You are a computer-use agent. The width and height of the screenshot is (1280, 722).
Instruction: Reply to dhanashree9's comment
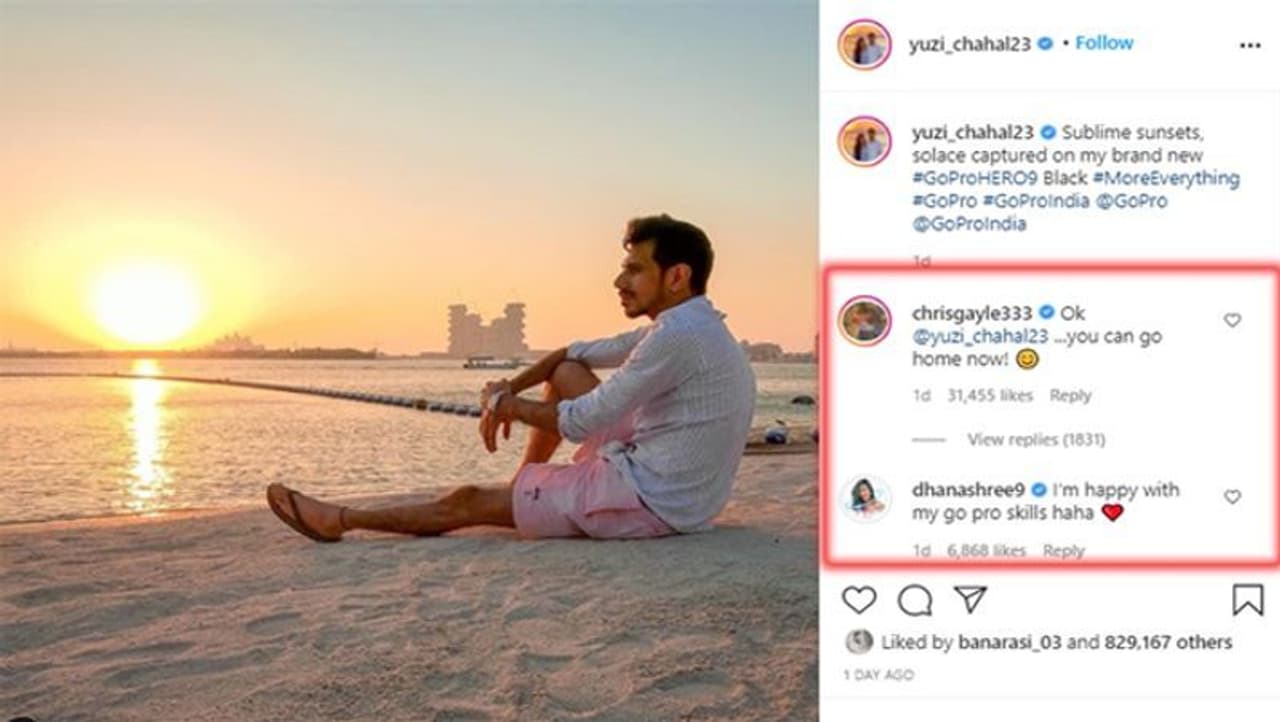pos(1063,551)
